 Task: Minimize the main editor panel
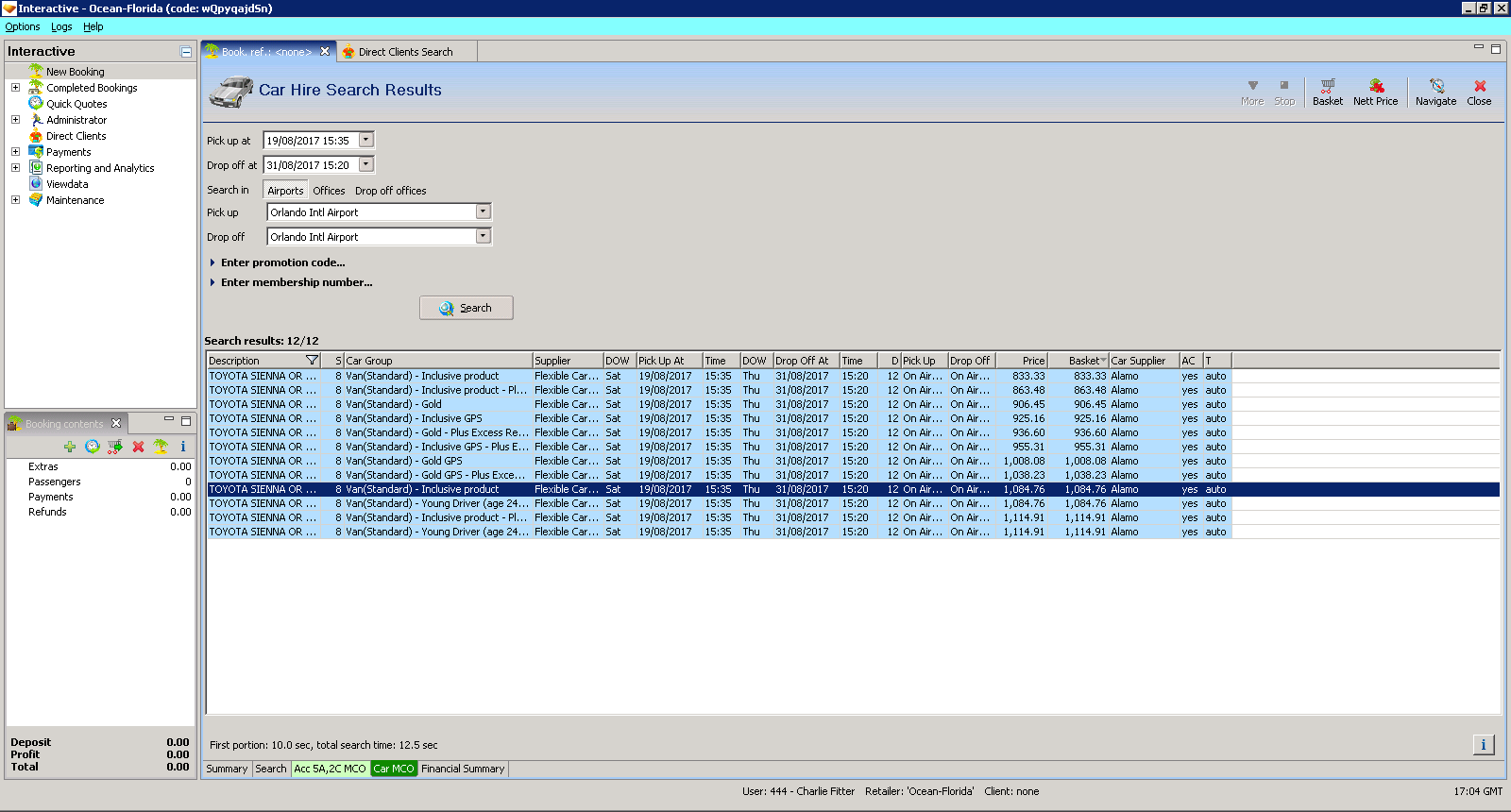point(1479,47)
